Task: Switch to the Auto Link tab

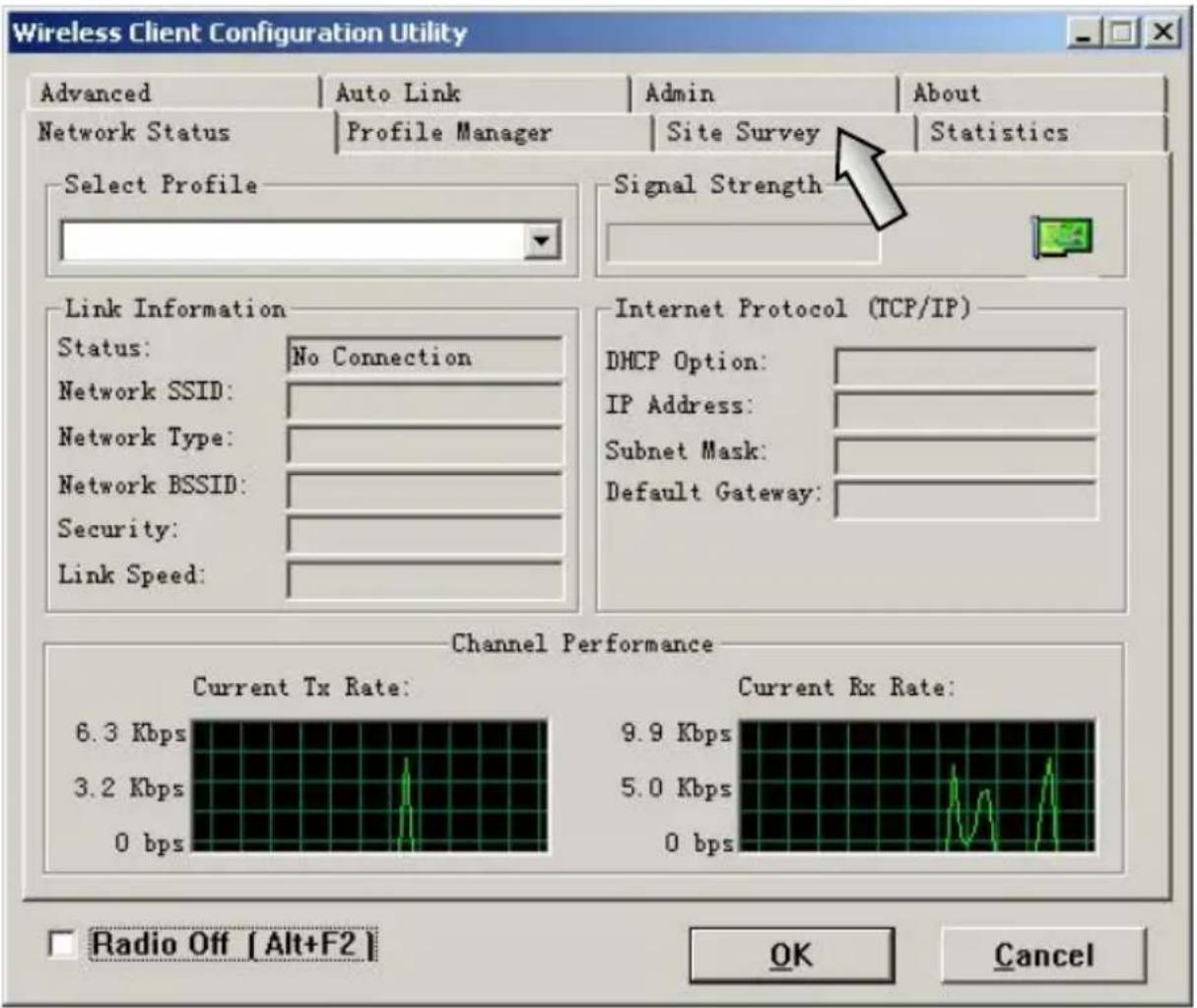Action: pos(475,94)
